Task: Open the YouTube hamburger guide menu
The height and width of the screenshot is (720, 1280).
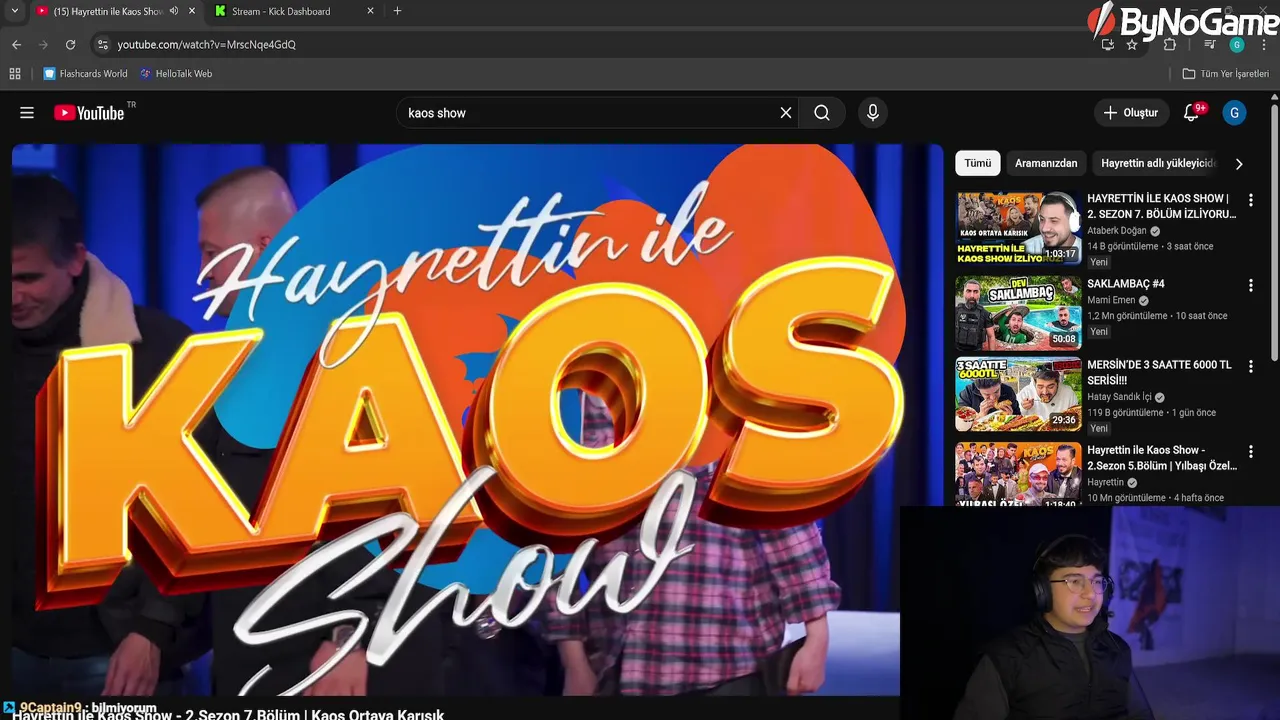Action: tap(27, 113)
